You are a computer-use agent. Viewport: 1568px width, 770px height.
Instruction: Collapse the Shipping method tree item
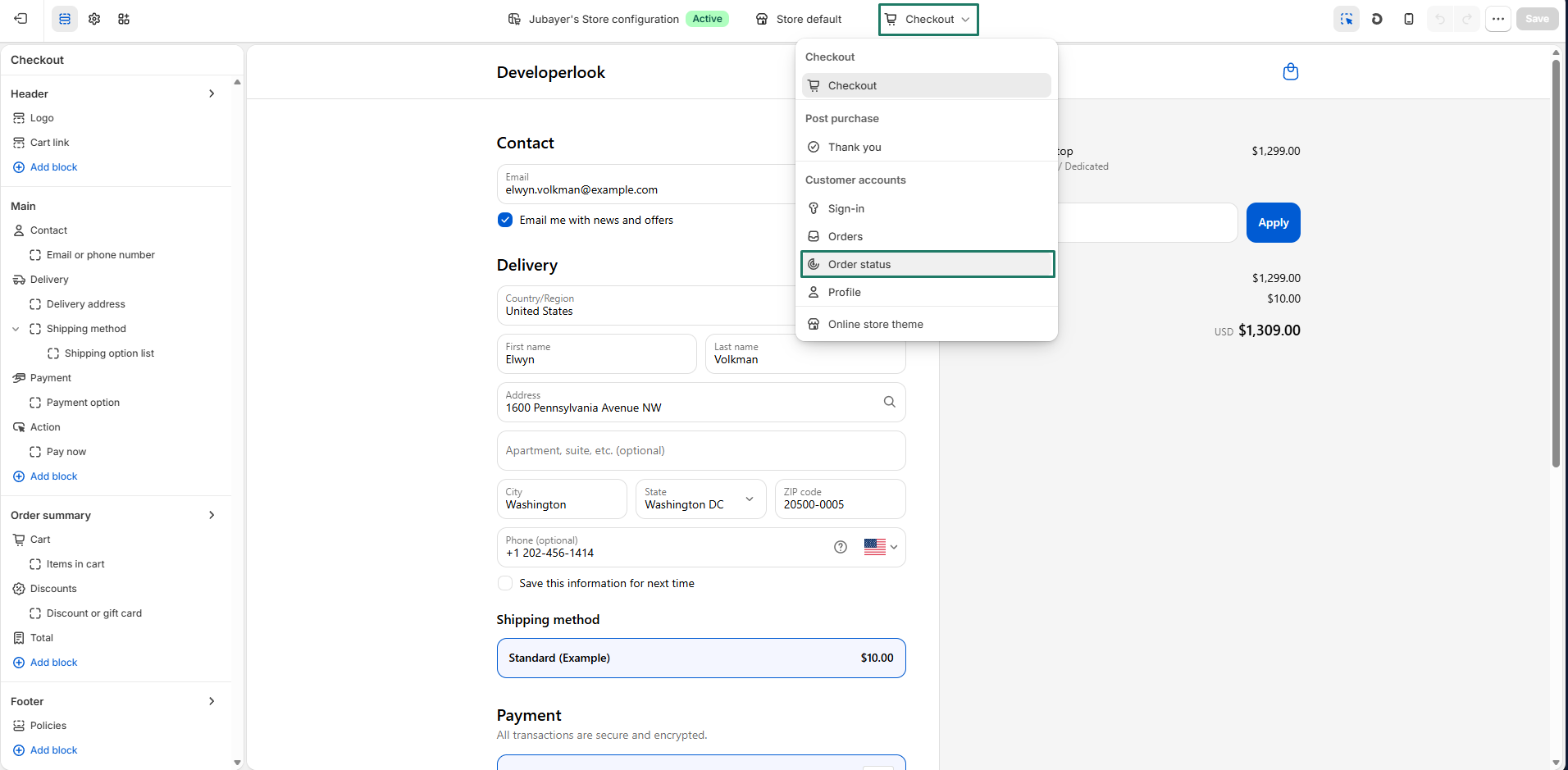coord(16,329)
